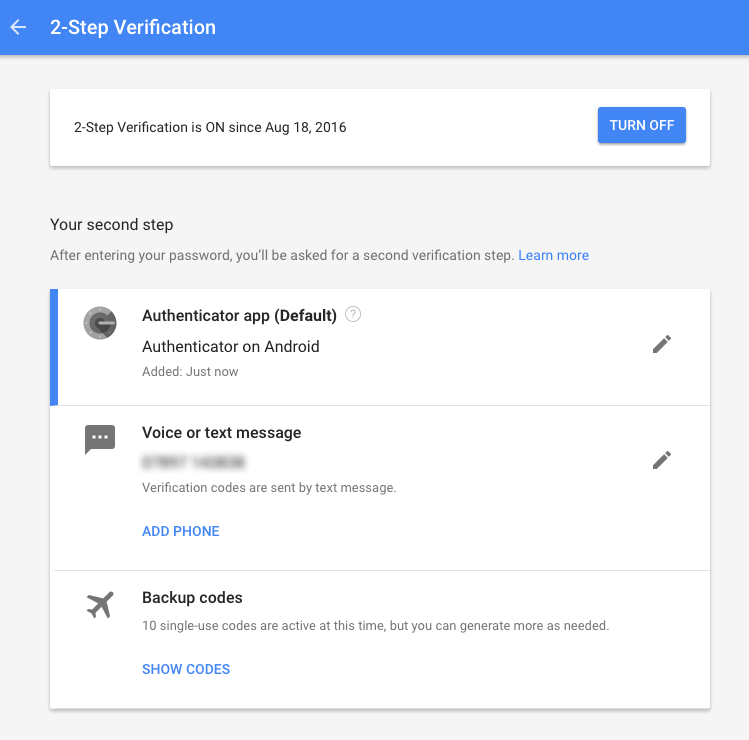
Task: Turn off 2-Step Verification
Action: (x=642, y=125)
